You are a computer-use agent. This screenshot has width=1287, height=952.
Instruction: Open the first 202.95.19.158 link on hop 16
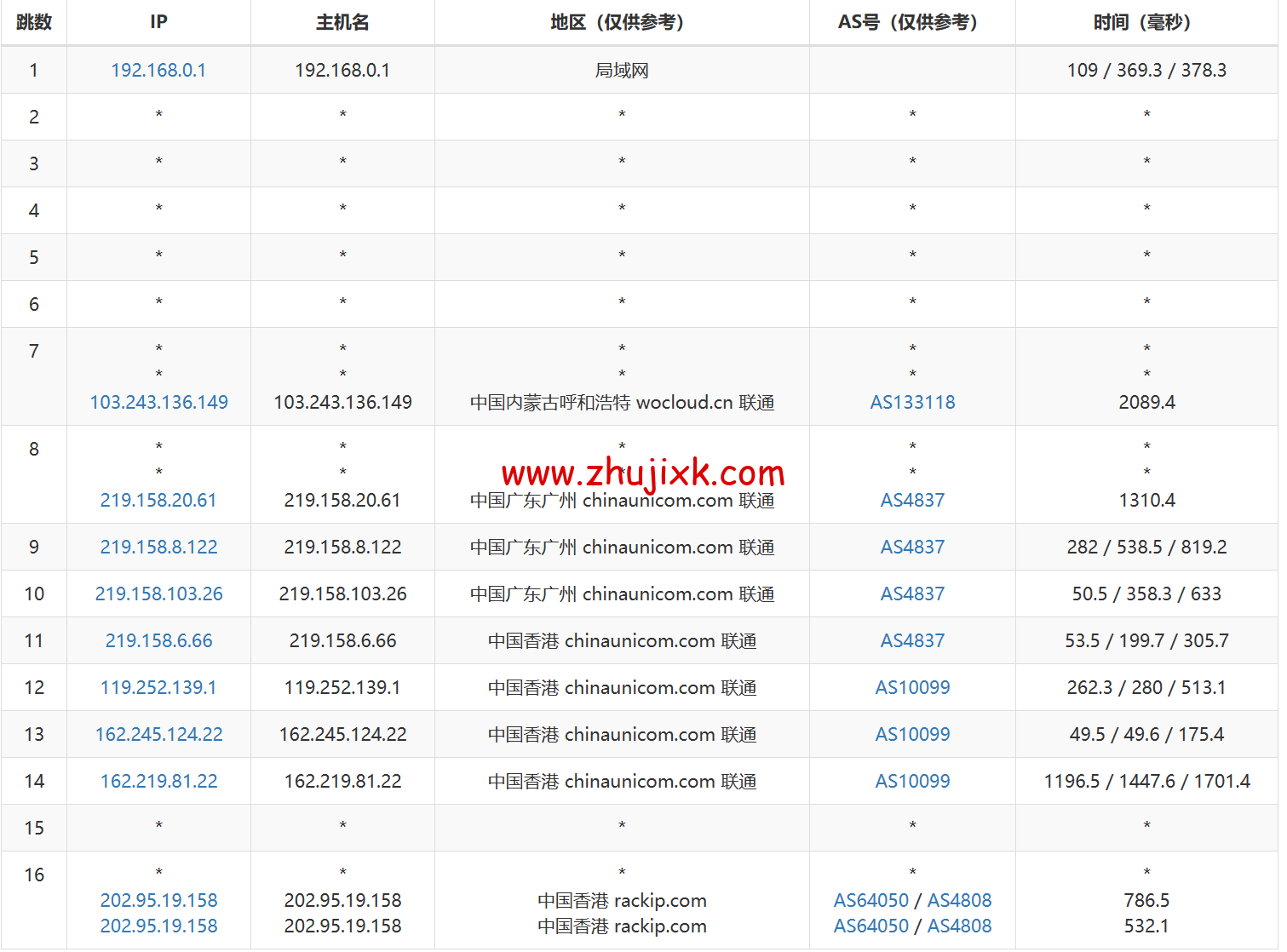158,899
